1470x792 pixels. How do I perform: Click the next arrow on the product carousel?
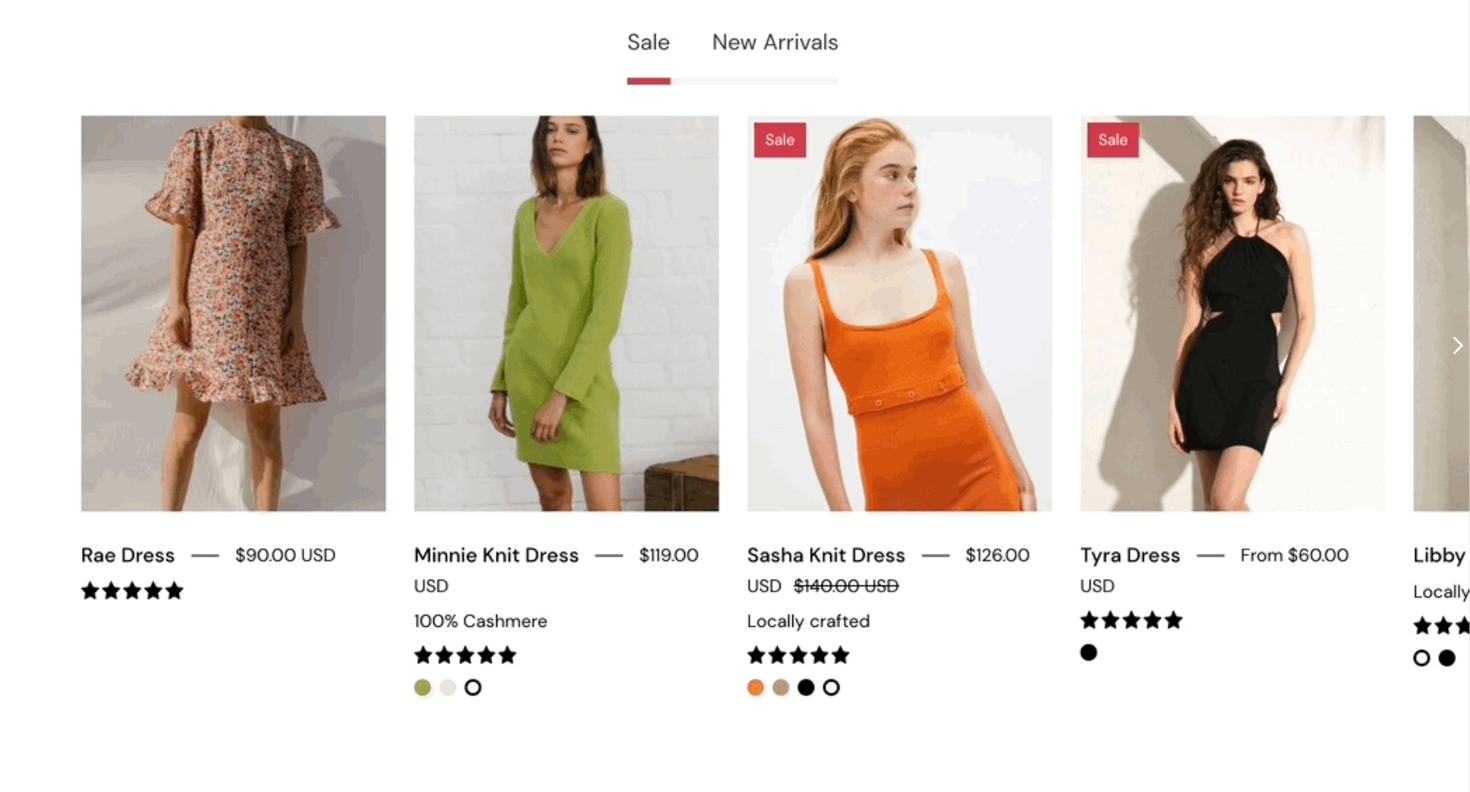point(1457,345)
